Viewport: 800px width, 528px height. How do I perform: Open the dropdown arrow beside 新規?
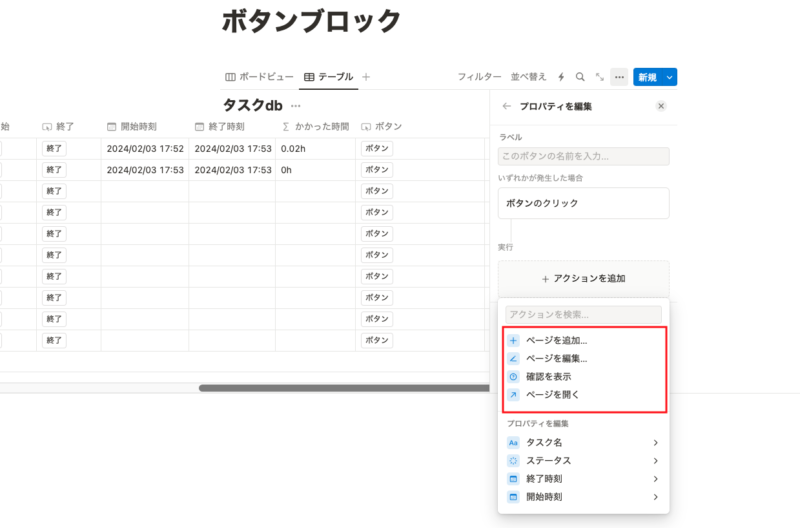coord(669,77)
